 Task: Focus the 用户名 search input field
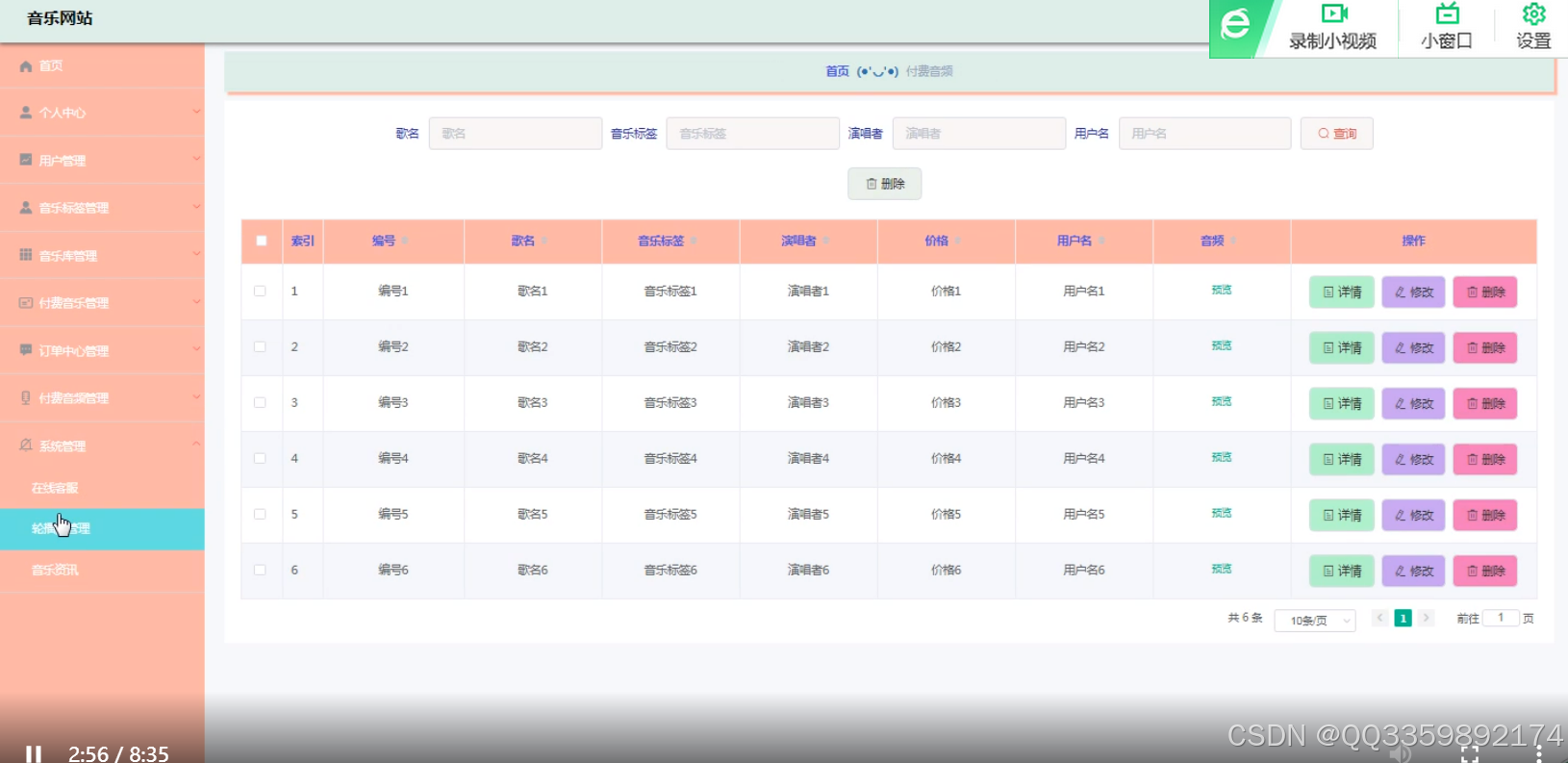coord(1205,134)
